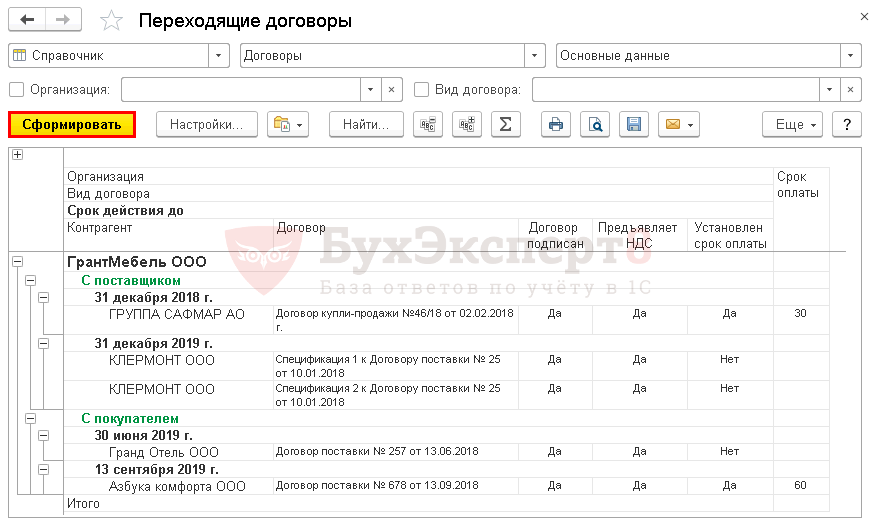Open the Вид договора field dropdown arrow

(x=829, y=90)
